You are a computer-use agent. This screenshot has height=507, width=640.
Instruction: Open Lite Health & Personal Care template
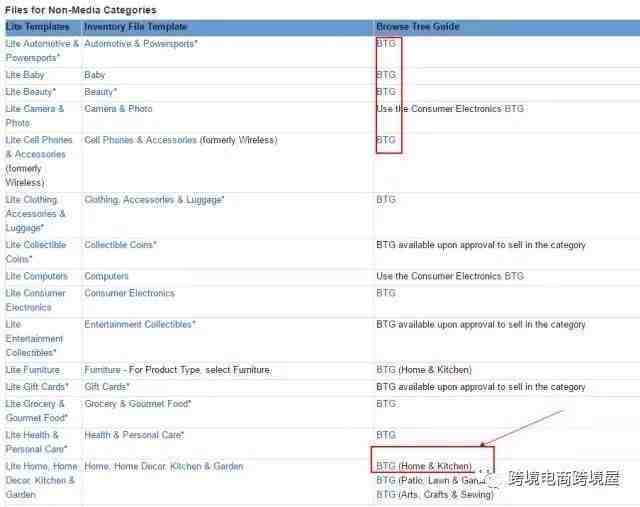(x=36, y=442)
